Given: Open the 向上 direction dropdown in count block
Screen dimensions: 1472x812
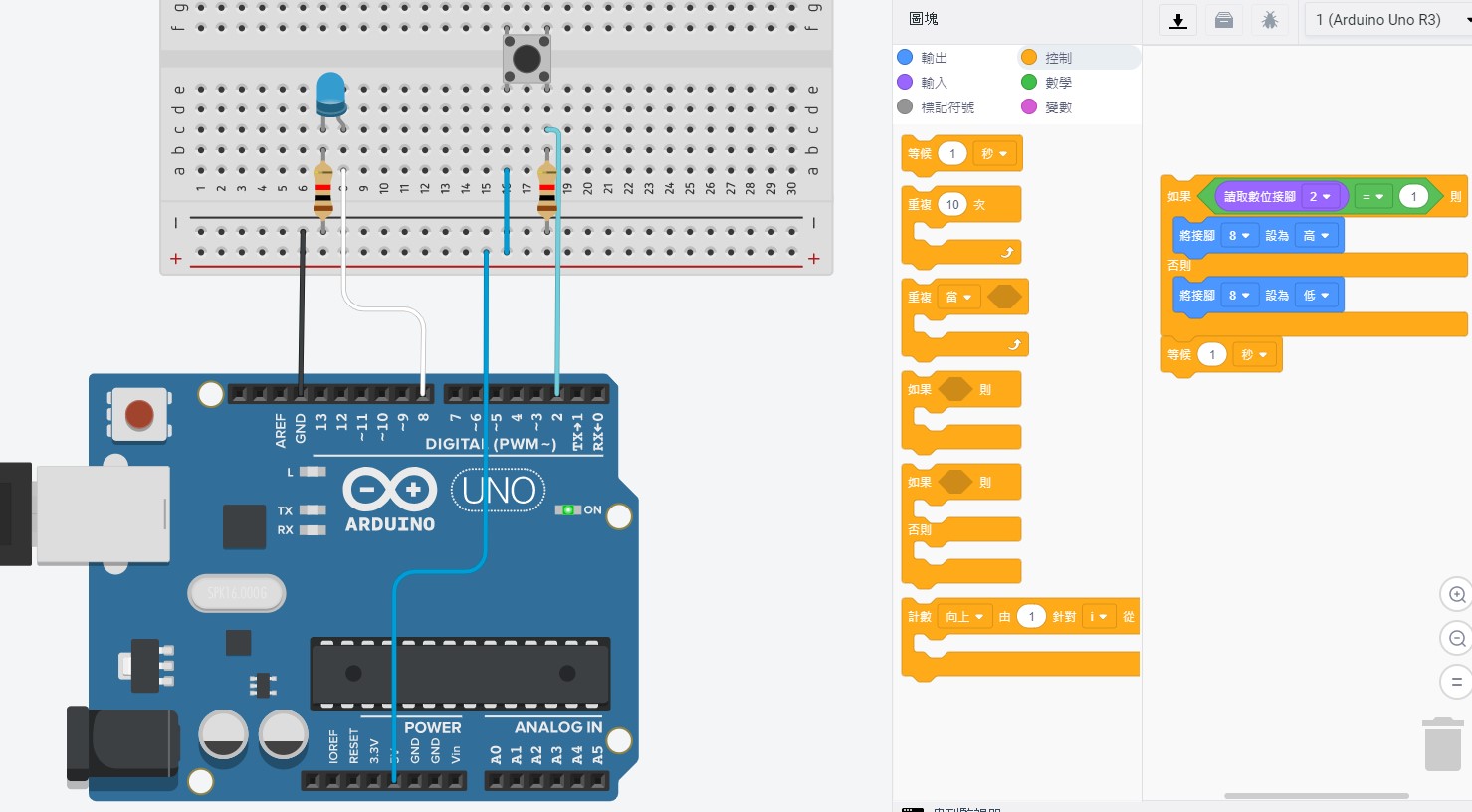Looking at the screenshot, I should pyautogui.click(x=964, y=617).
